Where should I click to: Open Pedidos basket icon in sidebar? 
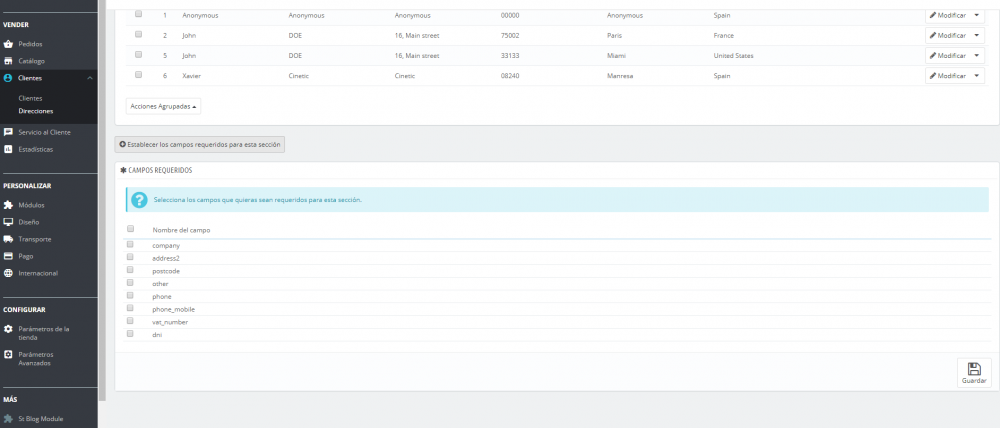click(x=8, y=44)
